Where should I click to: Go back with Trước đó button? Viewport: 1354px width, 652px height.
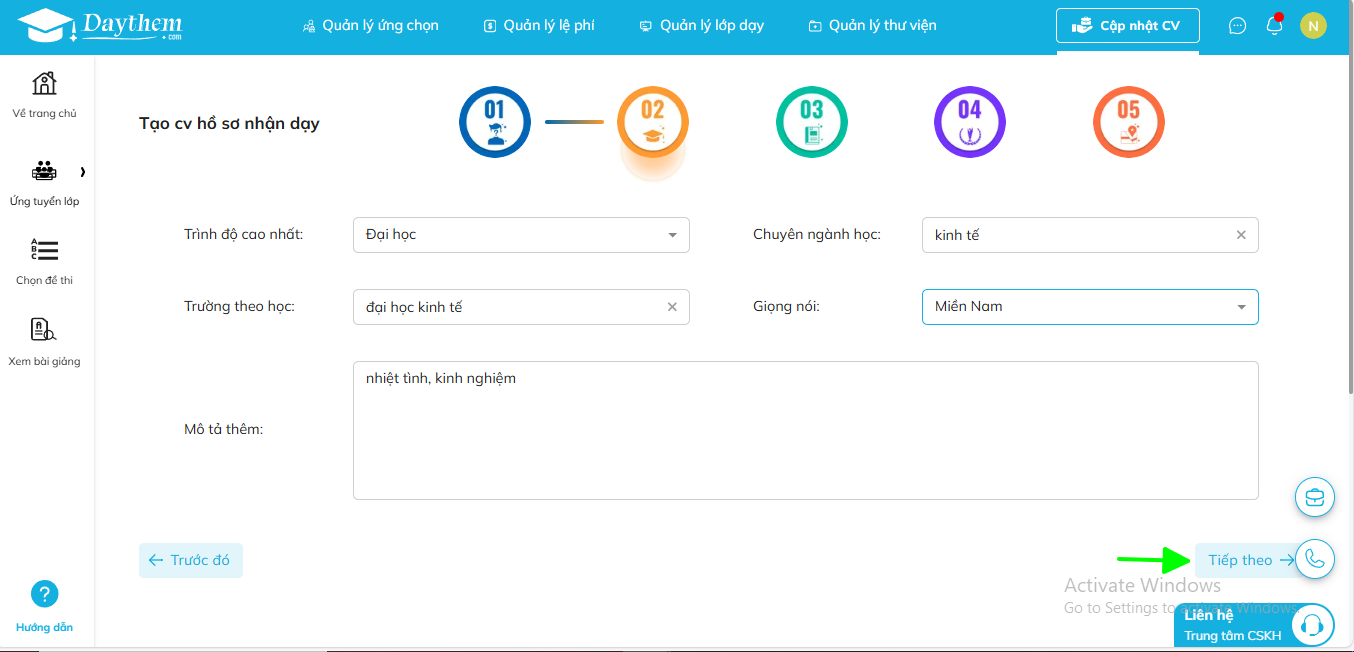(x=191, y=560)
